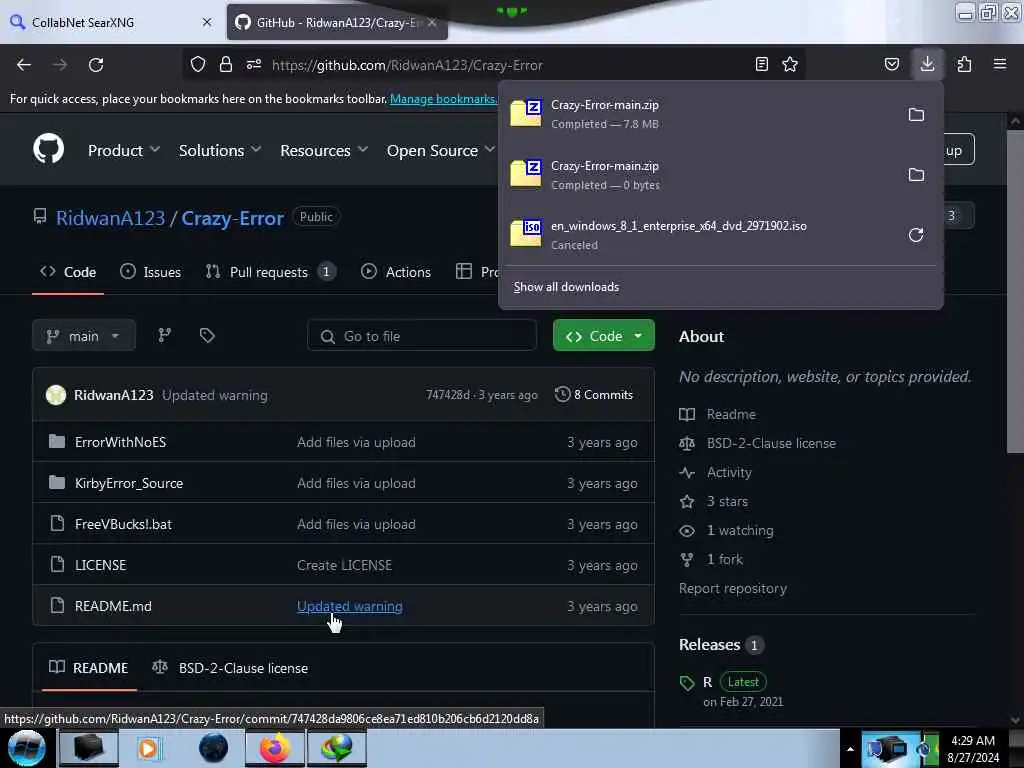1024x768 pixels.
Task: Select the BSD-2-Clause license tab
Action: pos(230,668)
